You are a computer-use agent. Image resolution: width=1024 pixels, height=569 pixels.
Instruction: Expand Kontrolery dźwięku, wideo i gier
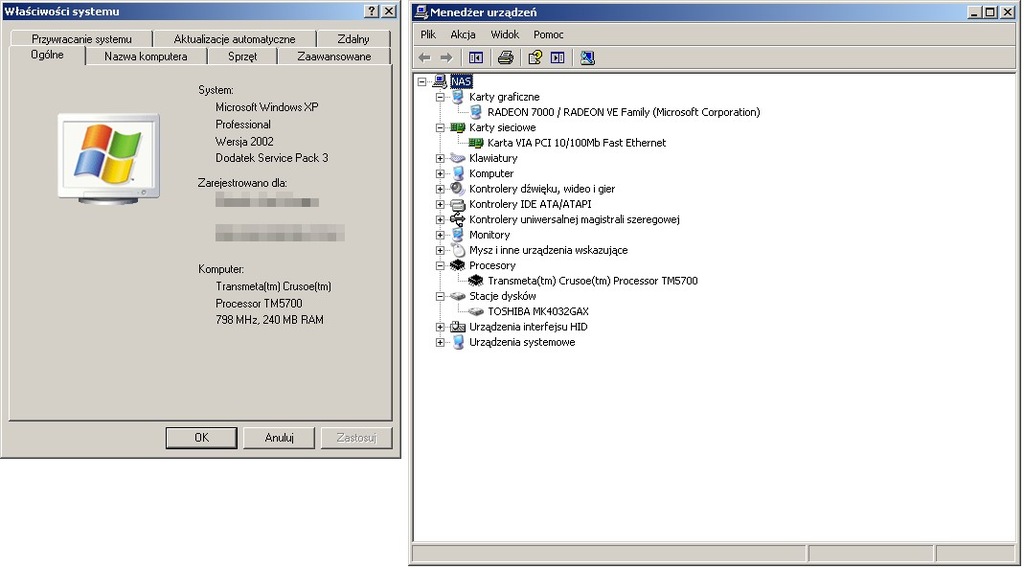[440, 189]
